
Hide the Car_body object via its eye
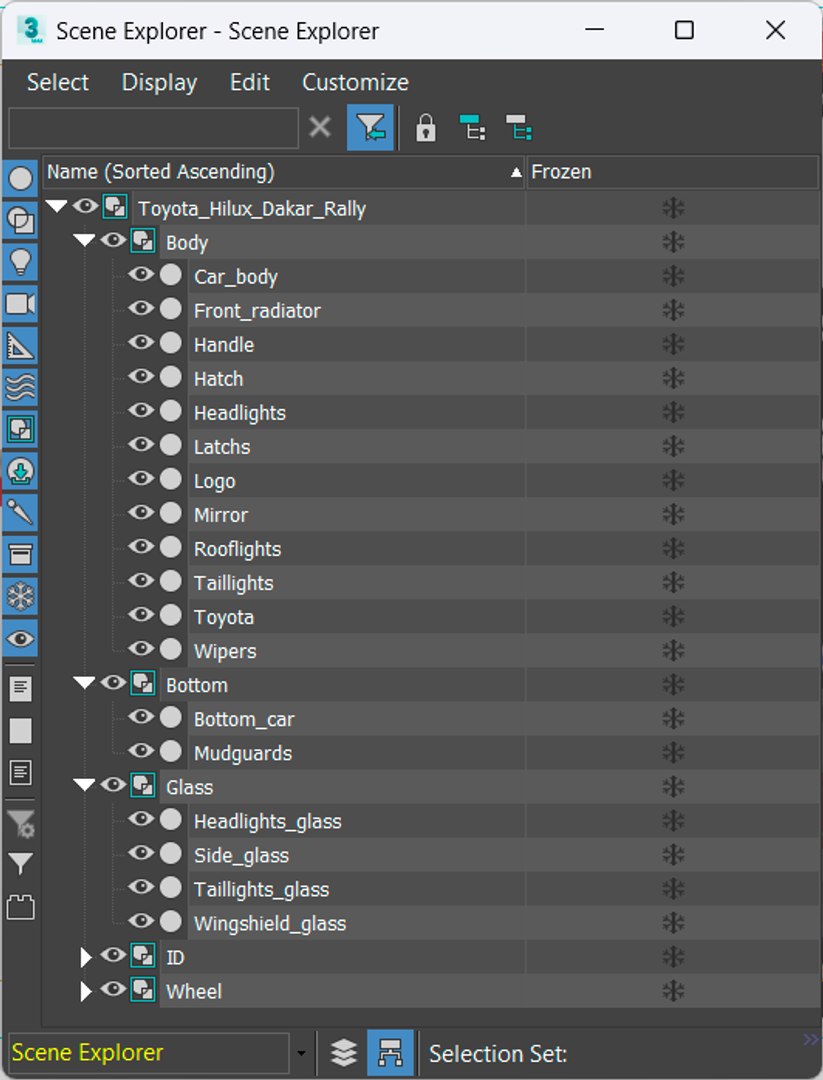pyautogui.click(x=141, y=274)
